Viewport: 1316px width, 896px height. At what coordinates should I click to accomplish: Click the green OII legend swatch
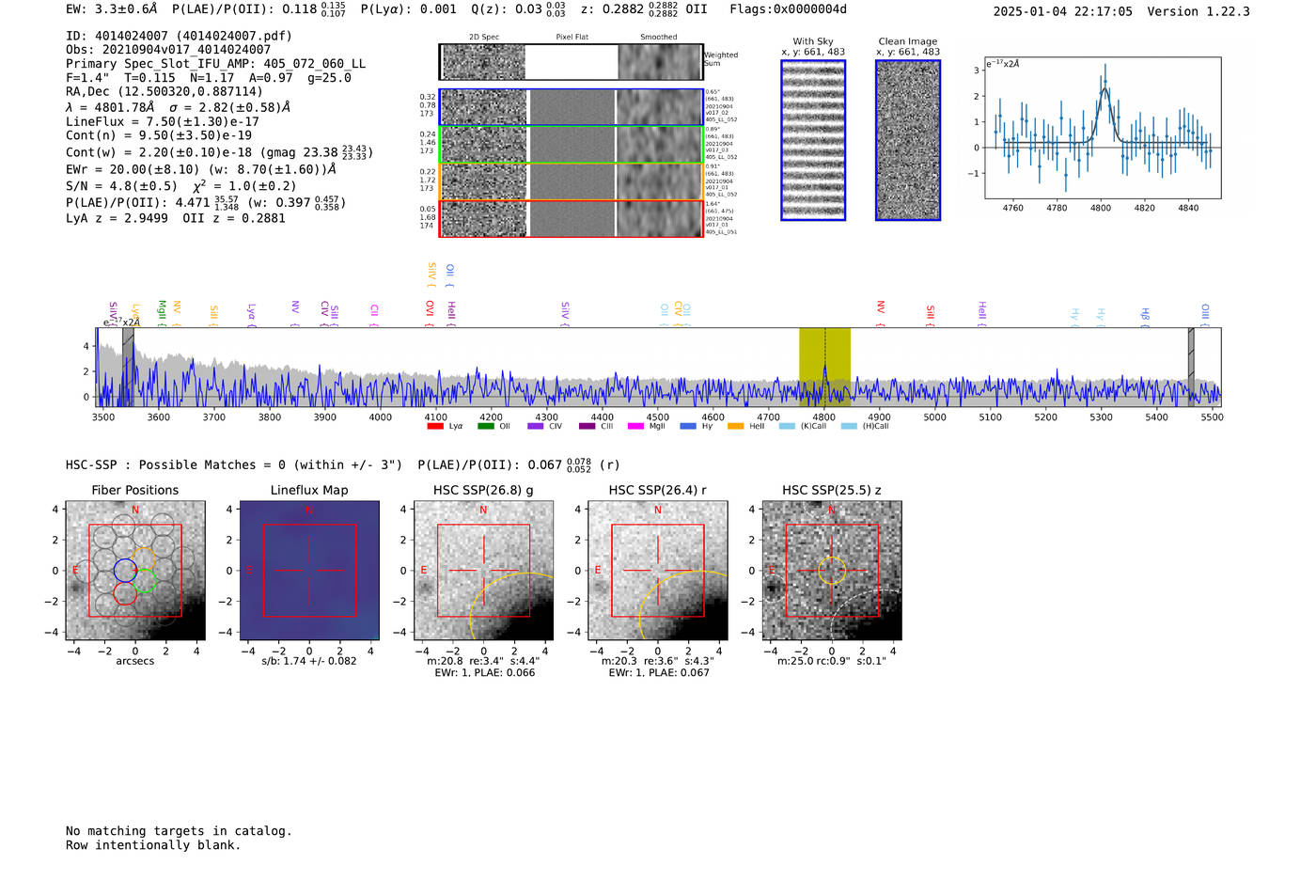485,427
